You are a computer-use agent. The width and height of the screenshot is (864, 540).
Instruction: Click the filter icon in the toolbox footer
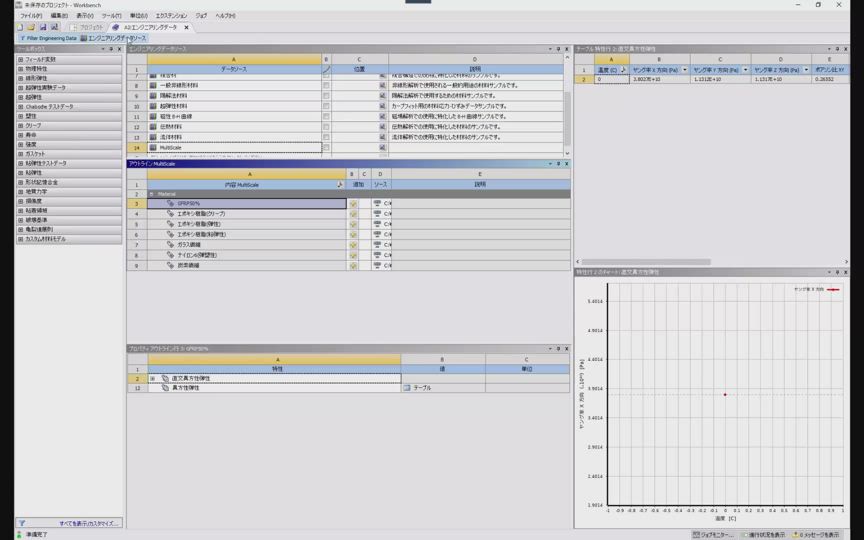pyautogui.click(x=21, y=523)
